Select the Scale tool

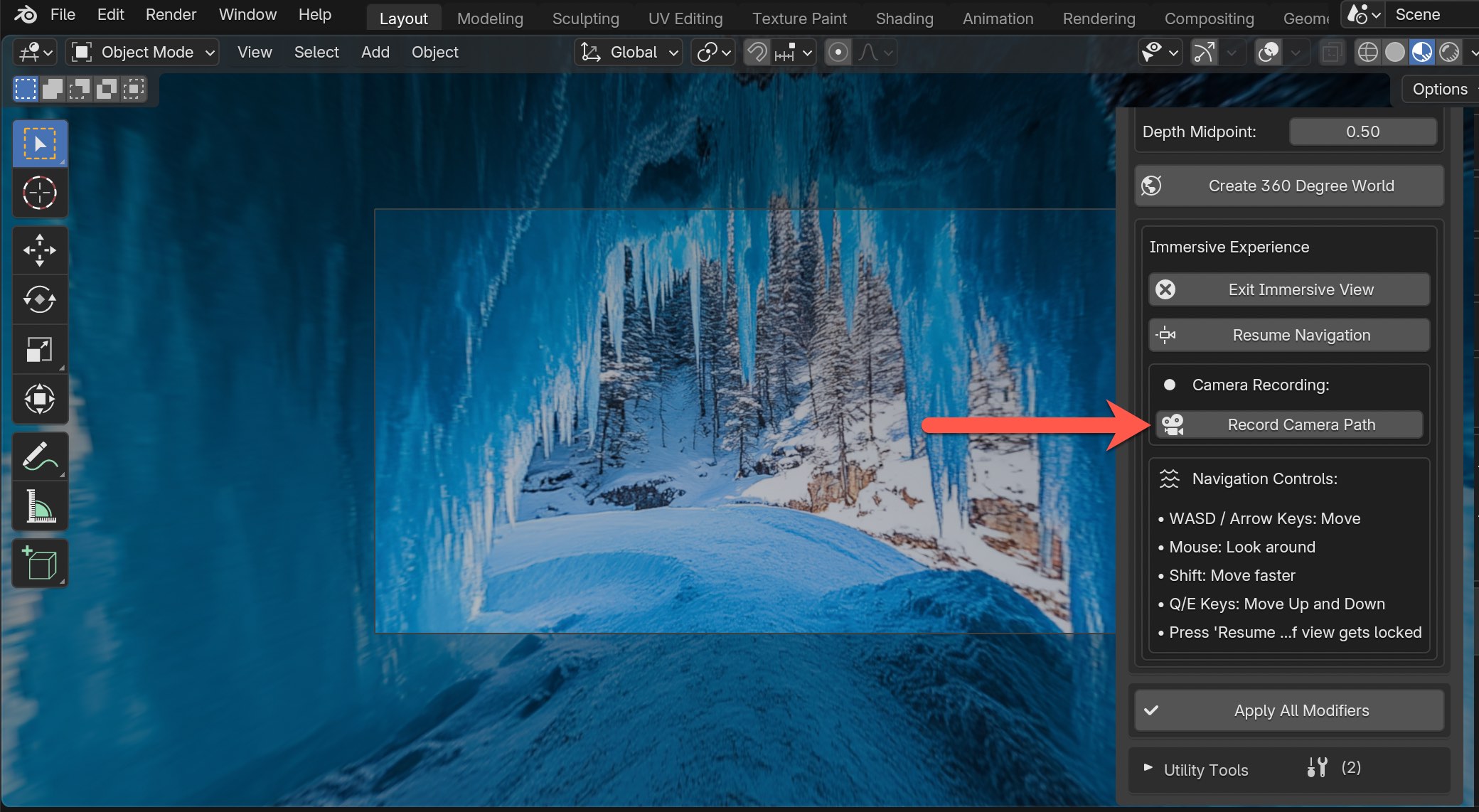[40, 349]
